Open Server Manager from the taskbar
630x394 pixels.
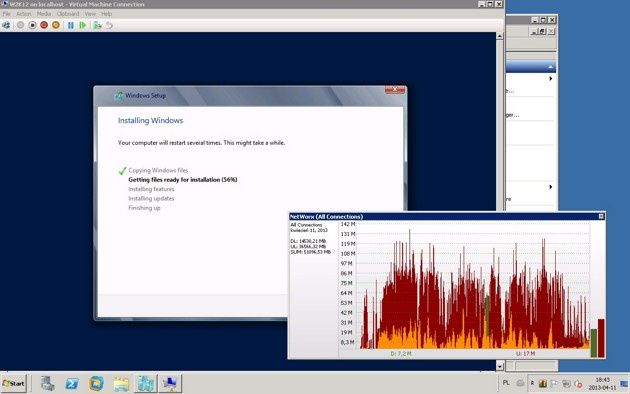[47, 384]
